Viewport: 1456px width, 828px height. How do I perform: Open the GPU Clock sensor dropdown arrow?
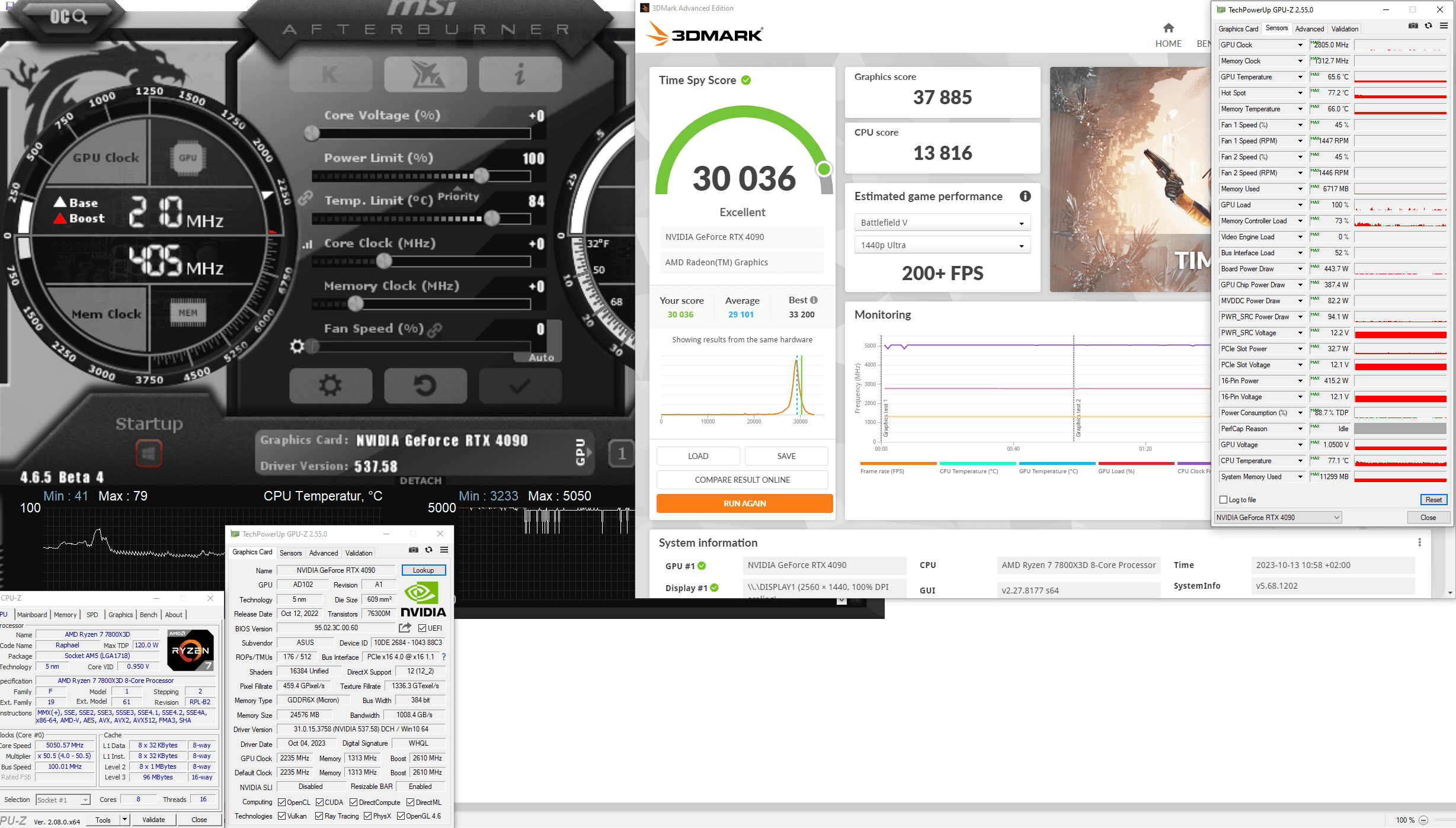[x=1300, y=45]
